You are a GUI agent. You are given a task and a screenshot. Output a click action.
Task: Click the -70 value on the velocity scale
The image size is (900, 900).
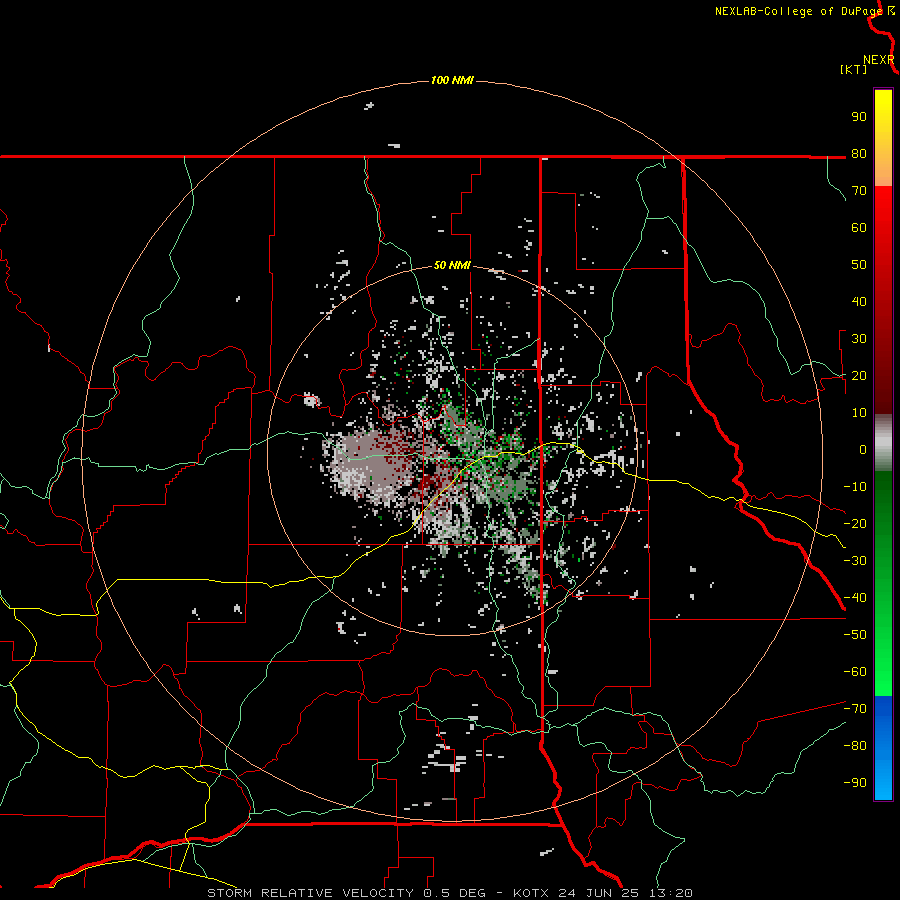click(855, 709)
